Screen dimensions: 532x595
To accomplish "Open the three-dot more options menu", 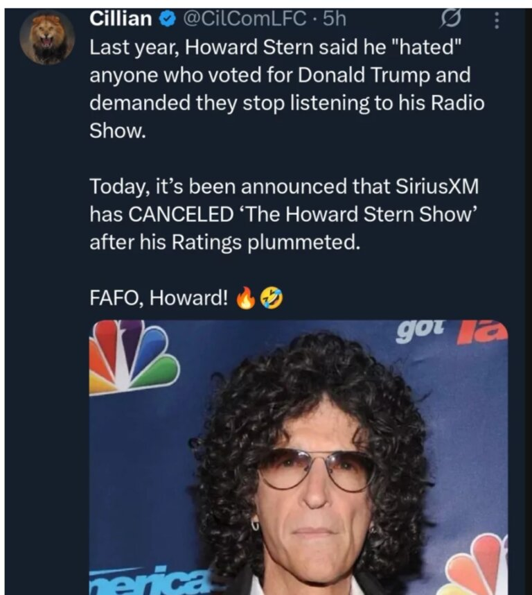I will coord(496,20).
